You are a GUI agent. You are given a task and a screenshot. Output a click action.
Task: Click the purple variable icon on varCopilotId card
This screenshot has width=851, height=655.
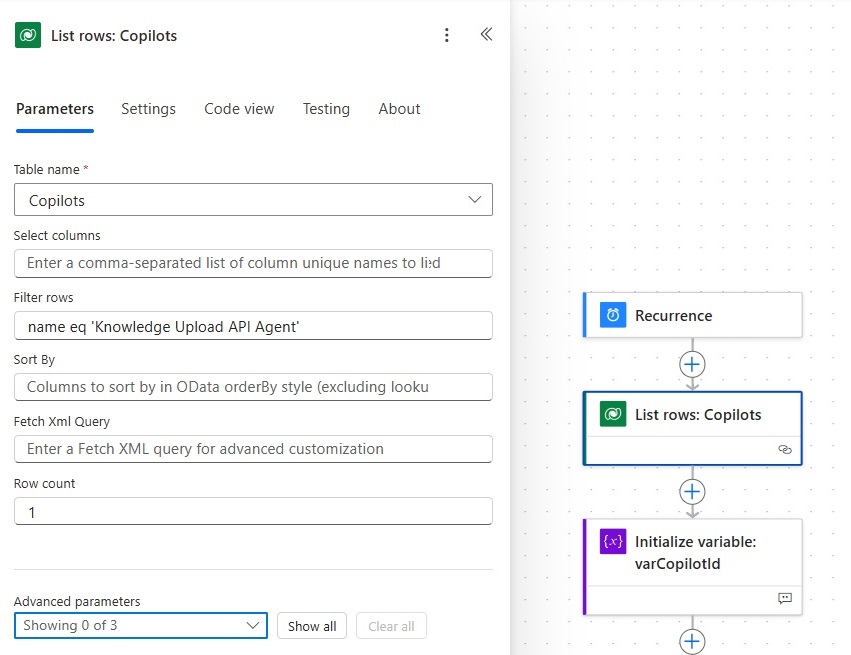[x=613, y=542]
